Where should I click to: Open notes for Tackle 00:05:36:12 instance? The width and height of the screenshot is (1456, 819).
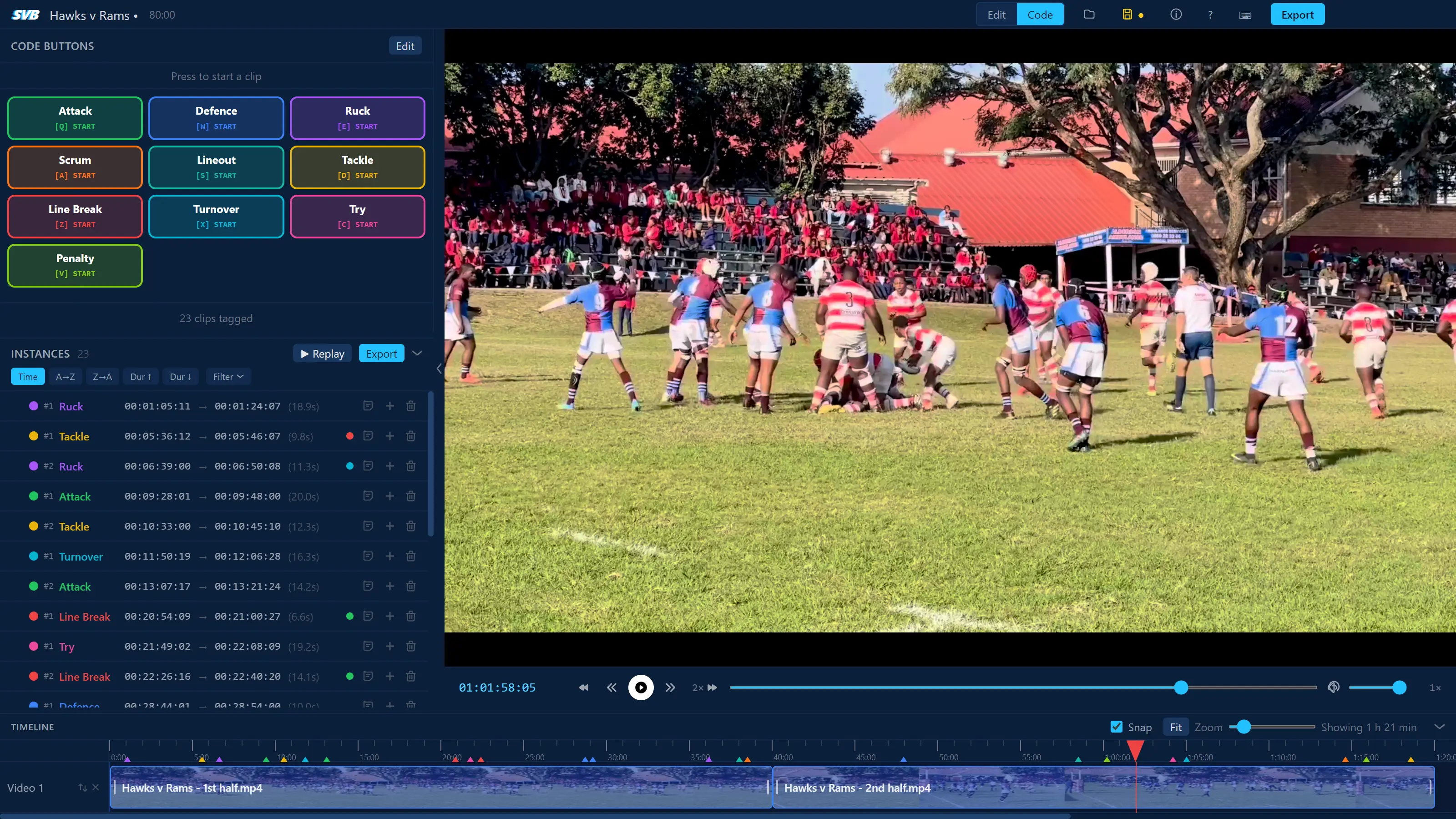point(368,436)
